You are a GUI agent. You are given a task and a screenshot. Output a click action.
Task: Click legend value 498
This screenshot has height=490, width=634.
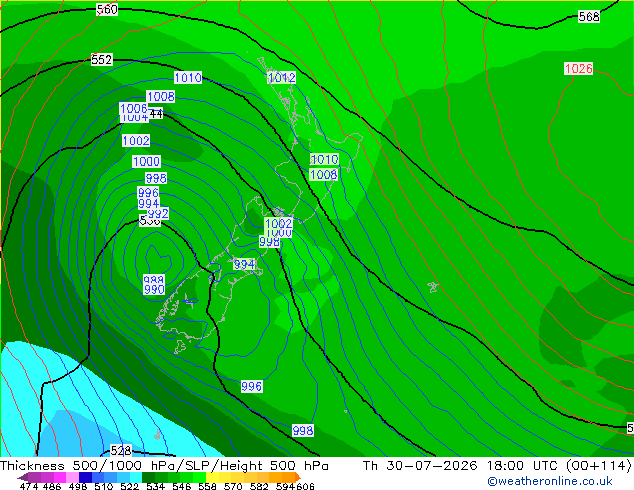pos(78,486)
